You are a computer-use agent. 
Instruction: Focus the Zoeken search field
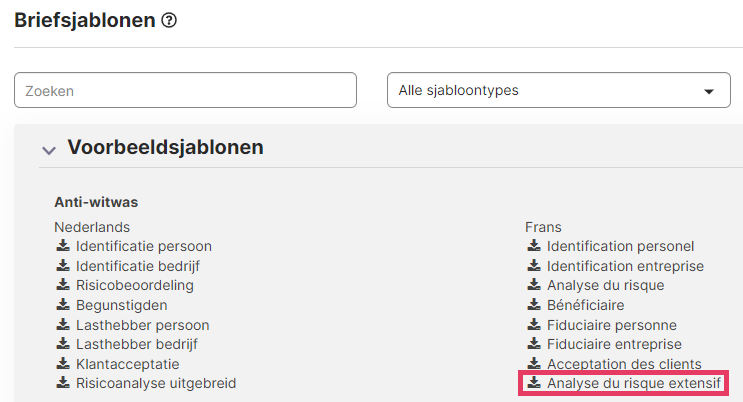(185, 90)
